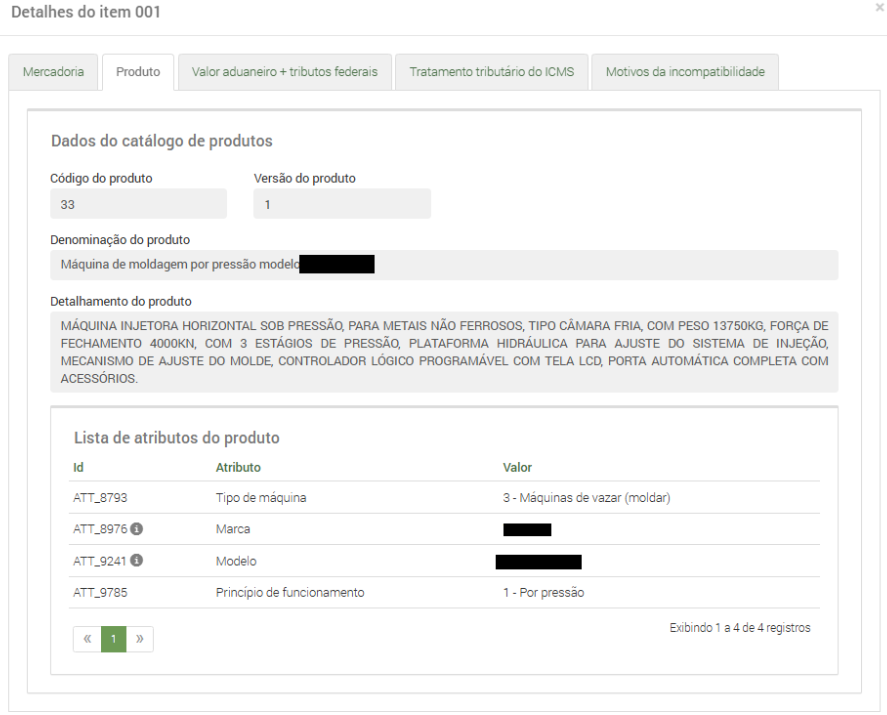This screenshot has width=887, height=715.
Task: Click the Id column header
Action: [79, 467]
